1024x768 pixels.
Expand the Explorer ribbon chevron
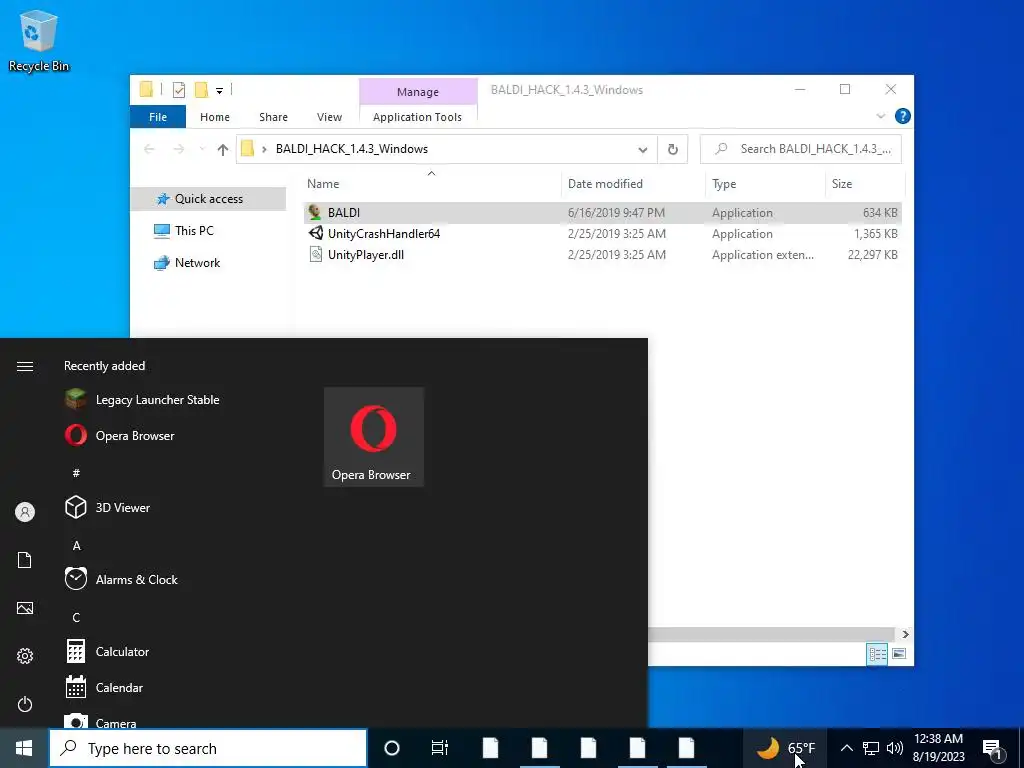[x=880, y=116]
